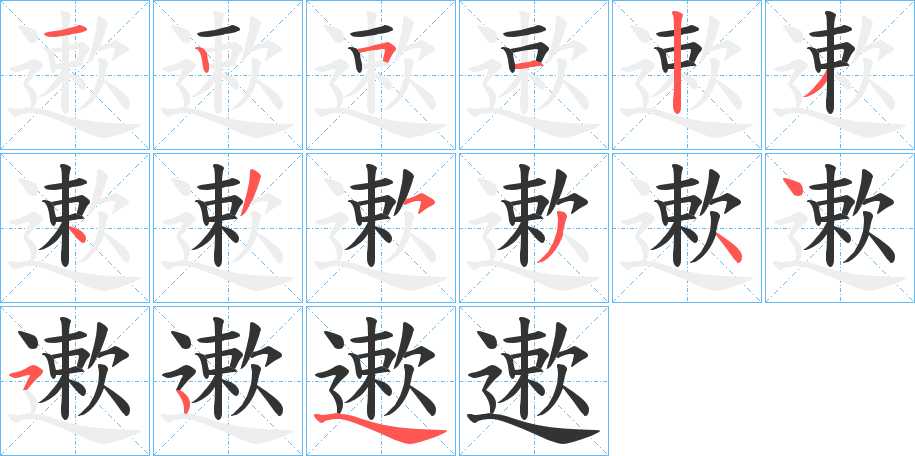915x456 pixels.
Task: Open the step fourteen cell with red curved 辶 stroke
Action: pos(228,381)
